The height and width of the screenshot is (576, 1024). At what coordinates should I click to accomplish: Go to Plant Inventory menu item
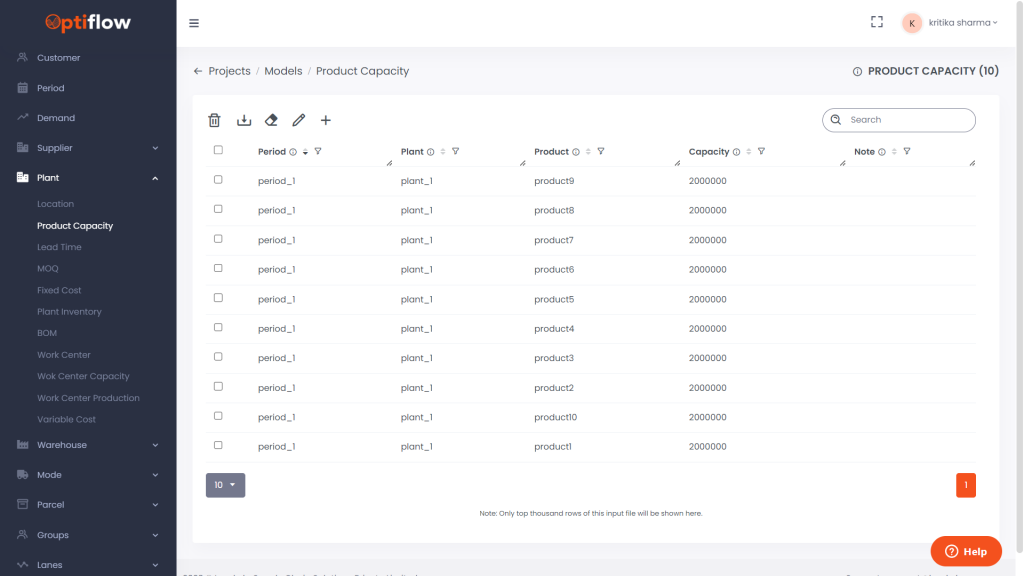point(69,312)
